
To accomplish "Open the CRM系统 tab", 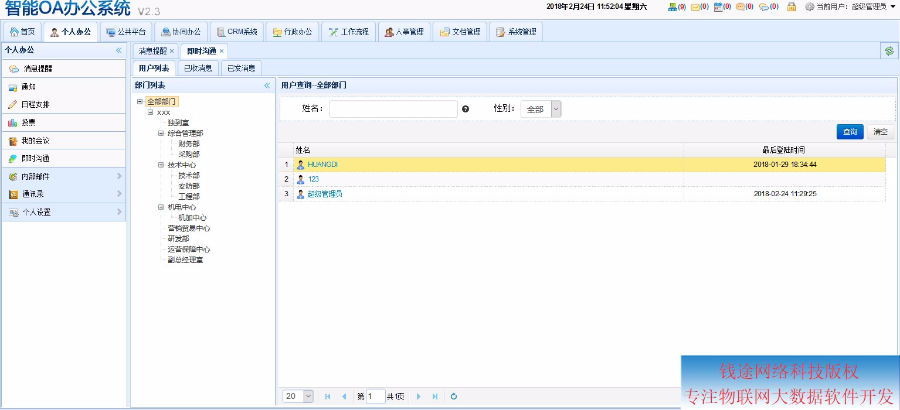I will pyautogui.click(x=236, y=32).
